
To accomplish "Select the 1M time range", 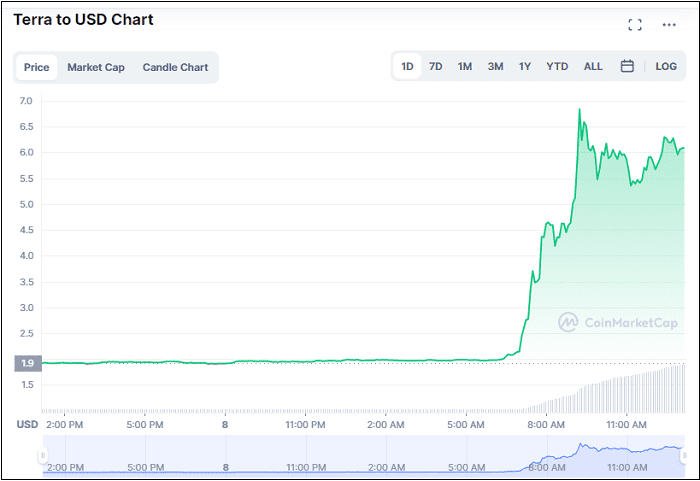I will click(x=465, y=67).
